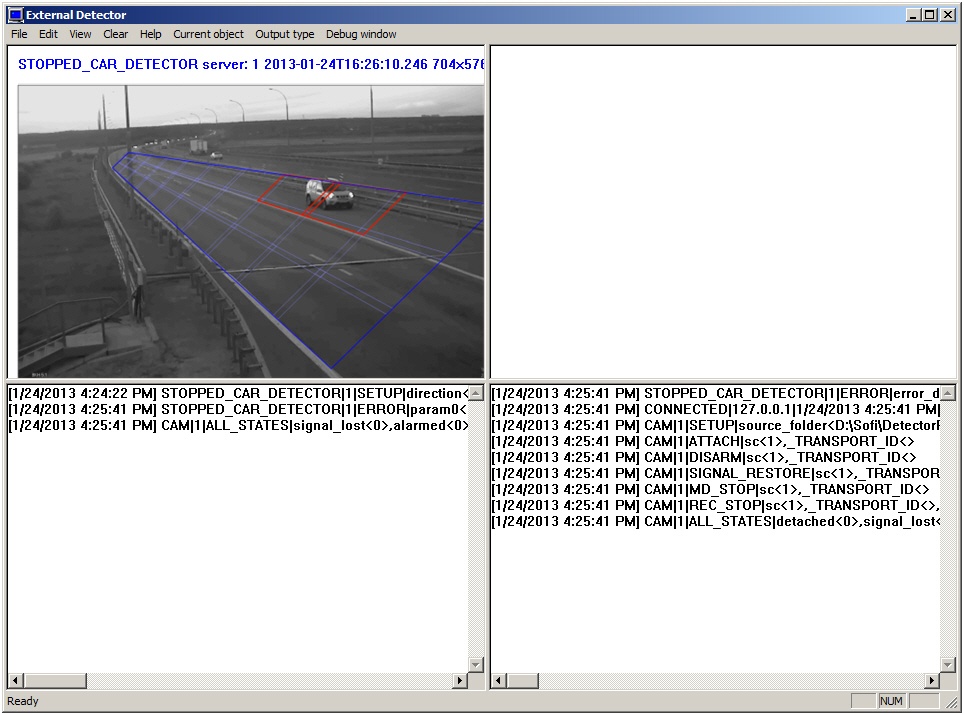
Task: Click the External Detector title bar icon
Action: tap(15, 15)
